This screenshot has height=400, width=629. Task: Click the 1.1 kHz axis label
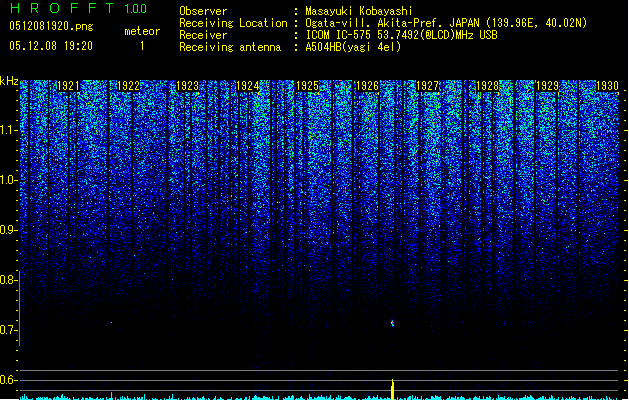(x=9, y=131)
